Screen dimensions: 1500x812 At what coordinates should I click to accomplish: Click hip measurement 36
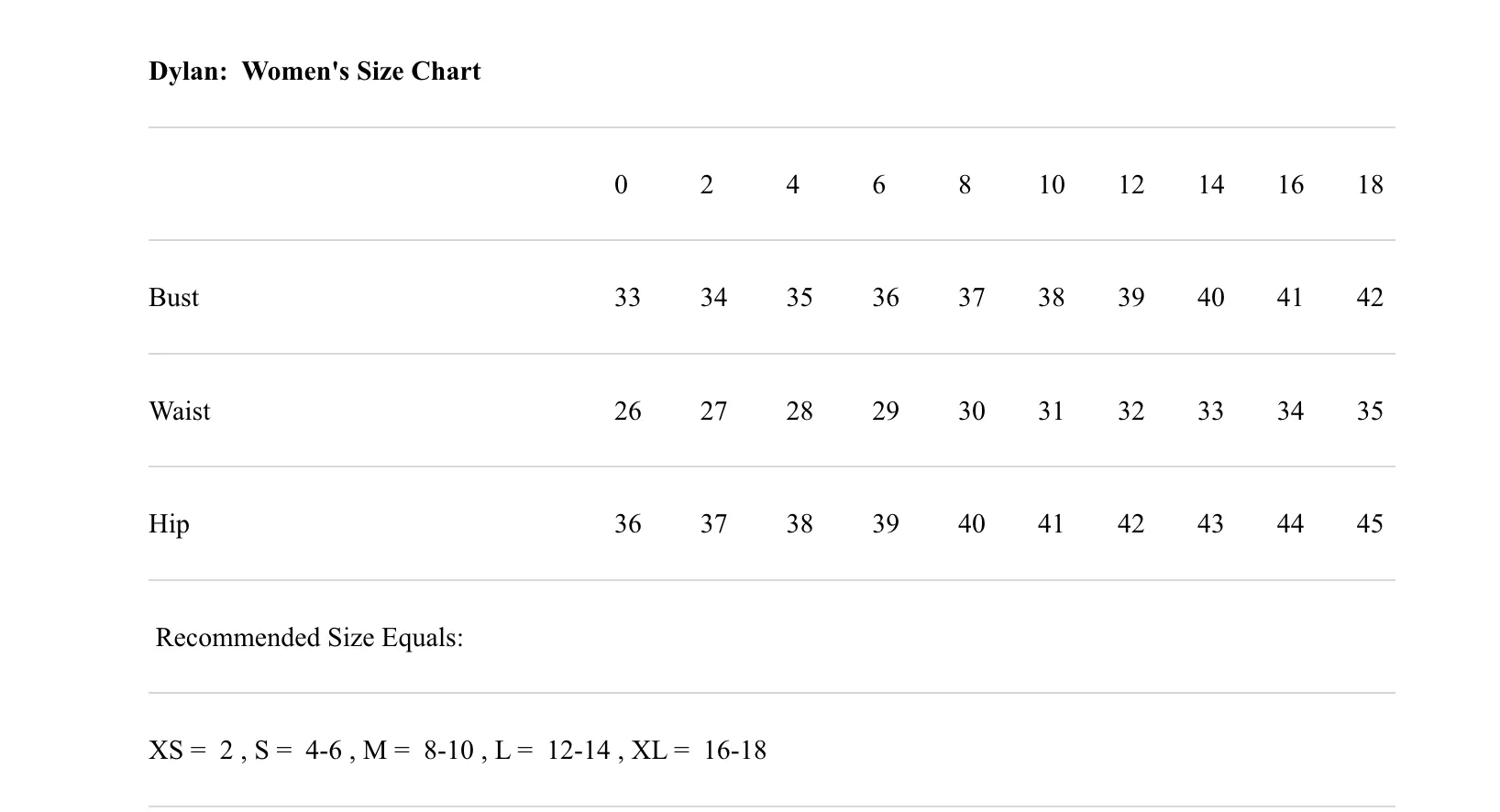click(627, 524)
